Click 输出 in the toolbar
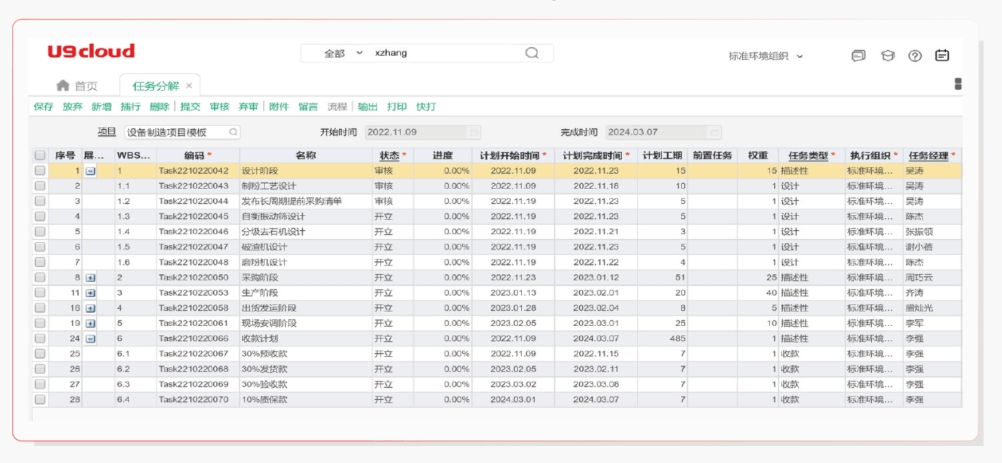The height and width of the screenshot is (463, 1002). [x=367, y=107]
